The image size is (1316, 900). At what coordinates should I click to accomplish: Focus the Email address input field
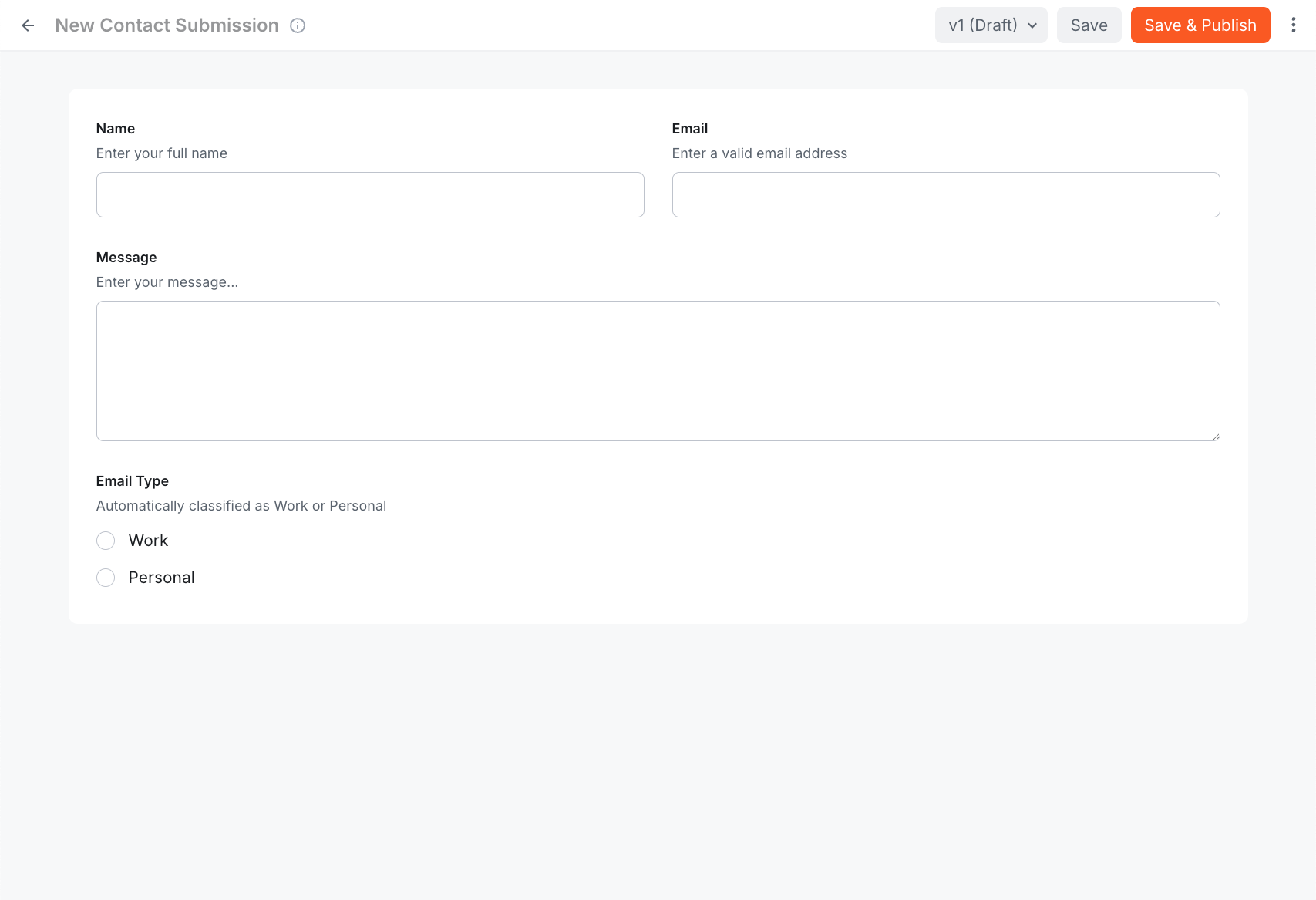945,194
